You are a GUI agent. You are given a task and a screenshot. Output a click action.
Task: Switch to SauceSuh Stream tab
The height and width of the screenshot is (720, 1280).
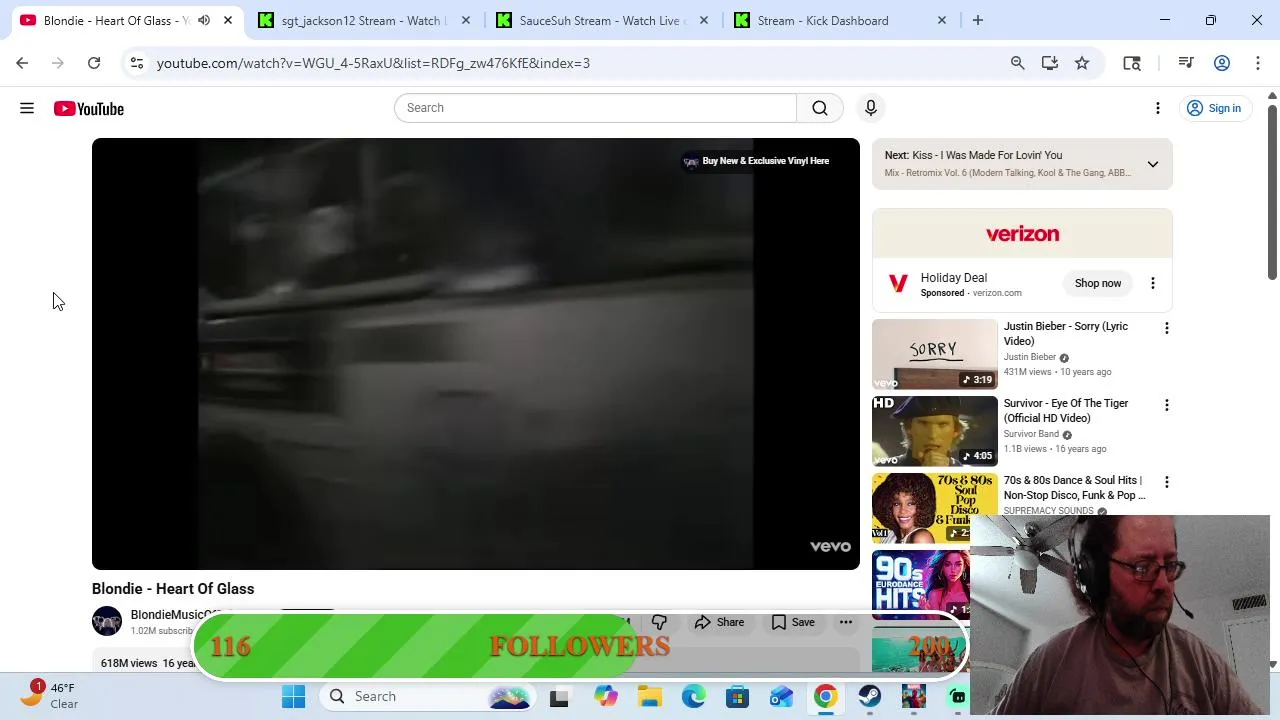(x=602, y=20)
